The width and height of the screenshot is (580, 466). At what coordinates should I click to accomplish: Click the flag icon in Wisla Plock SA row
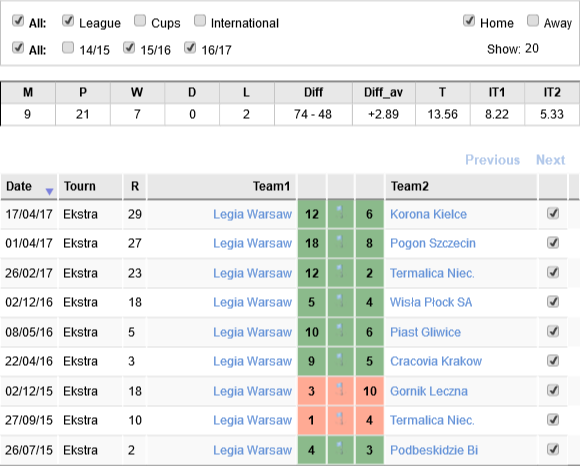click(x=340, y=302)
